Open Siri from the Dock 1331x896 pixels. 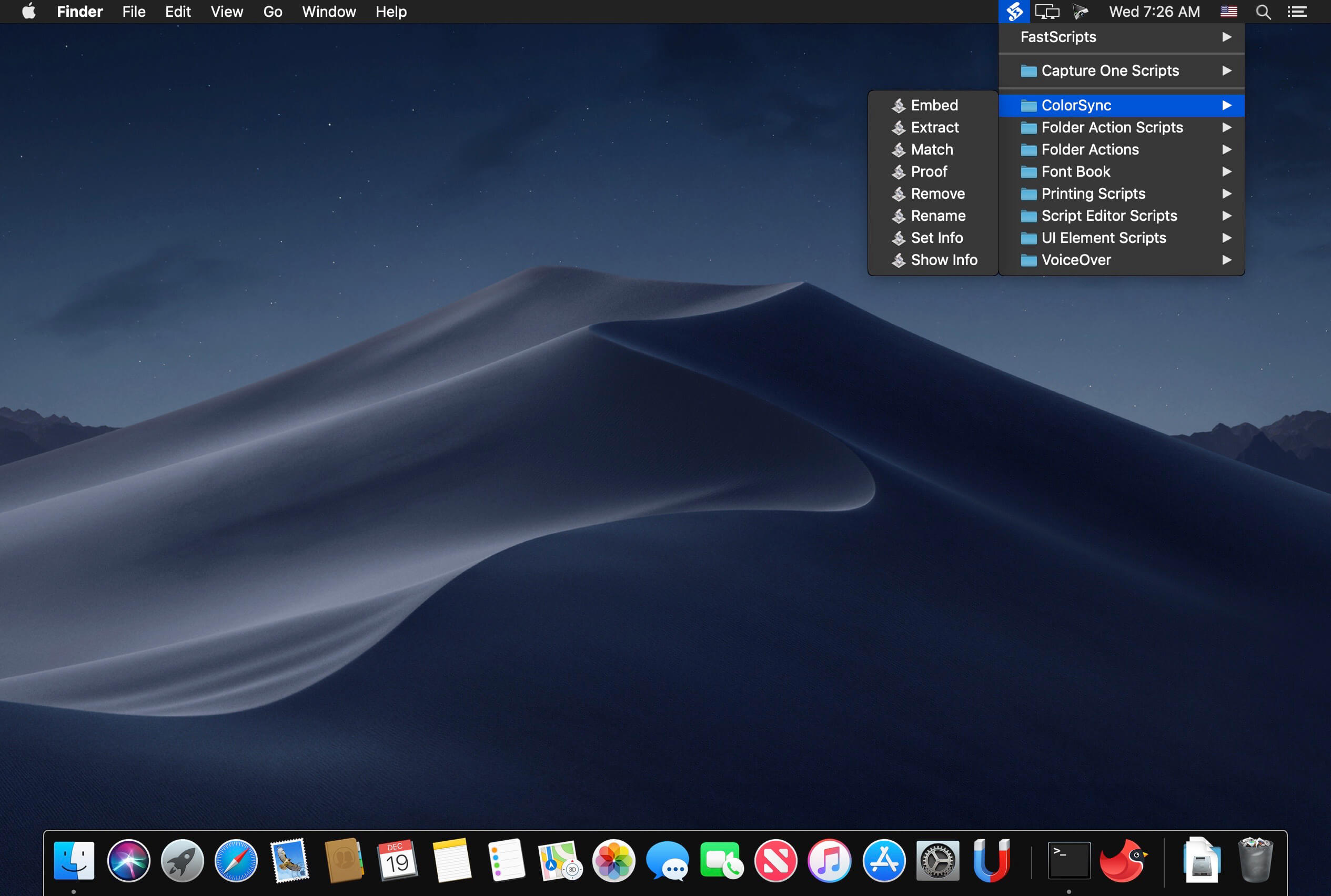[x=129, y=860]
